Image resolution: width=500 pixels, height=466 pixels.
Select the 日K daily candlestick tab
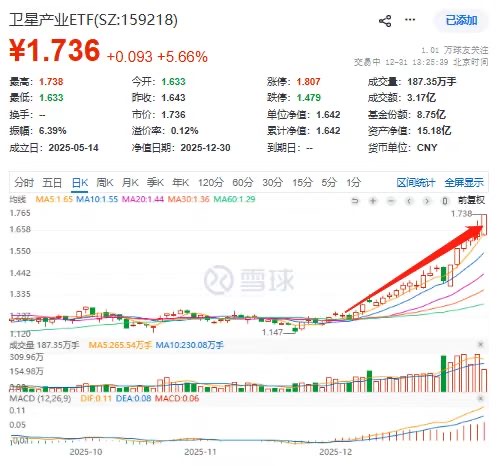80,183
